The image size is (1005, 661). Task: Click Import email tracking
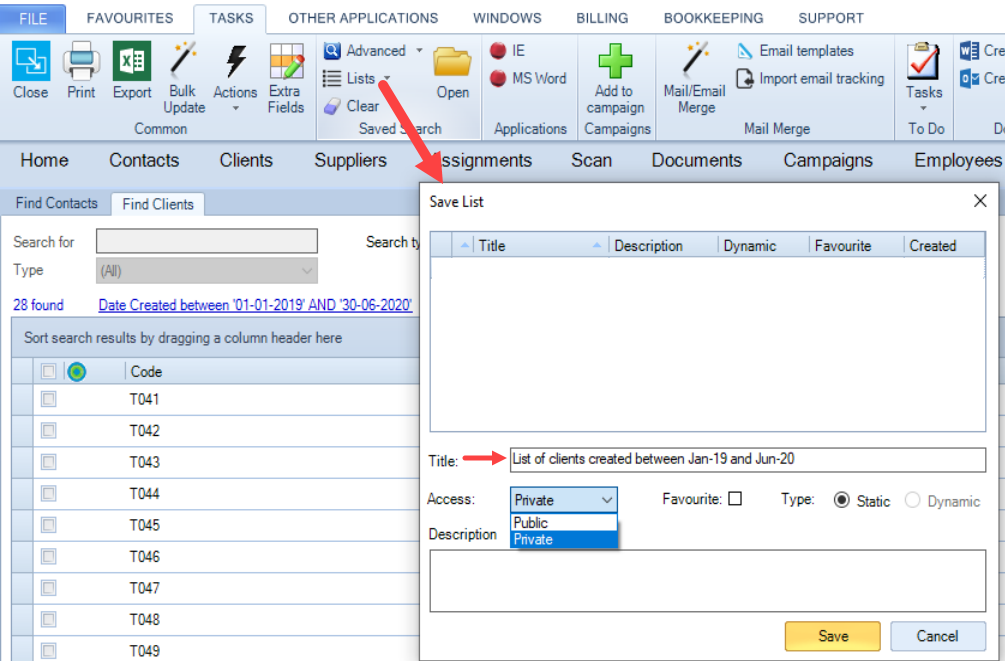(810, 78)
